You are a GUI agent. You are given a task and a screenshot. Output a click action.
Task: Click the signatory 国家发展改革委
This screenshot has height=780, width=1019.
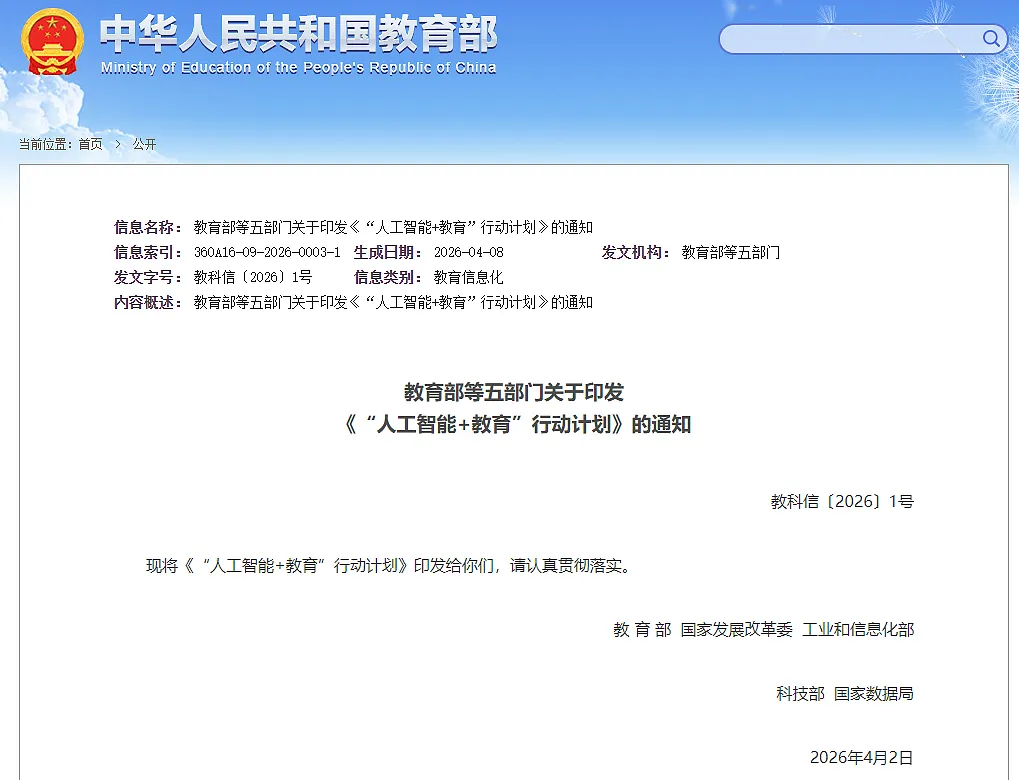[736, 629]
